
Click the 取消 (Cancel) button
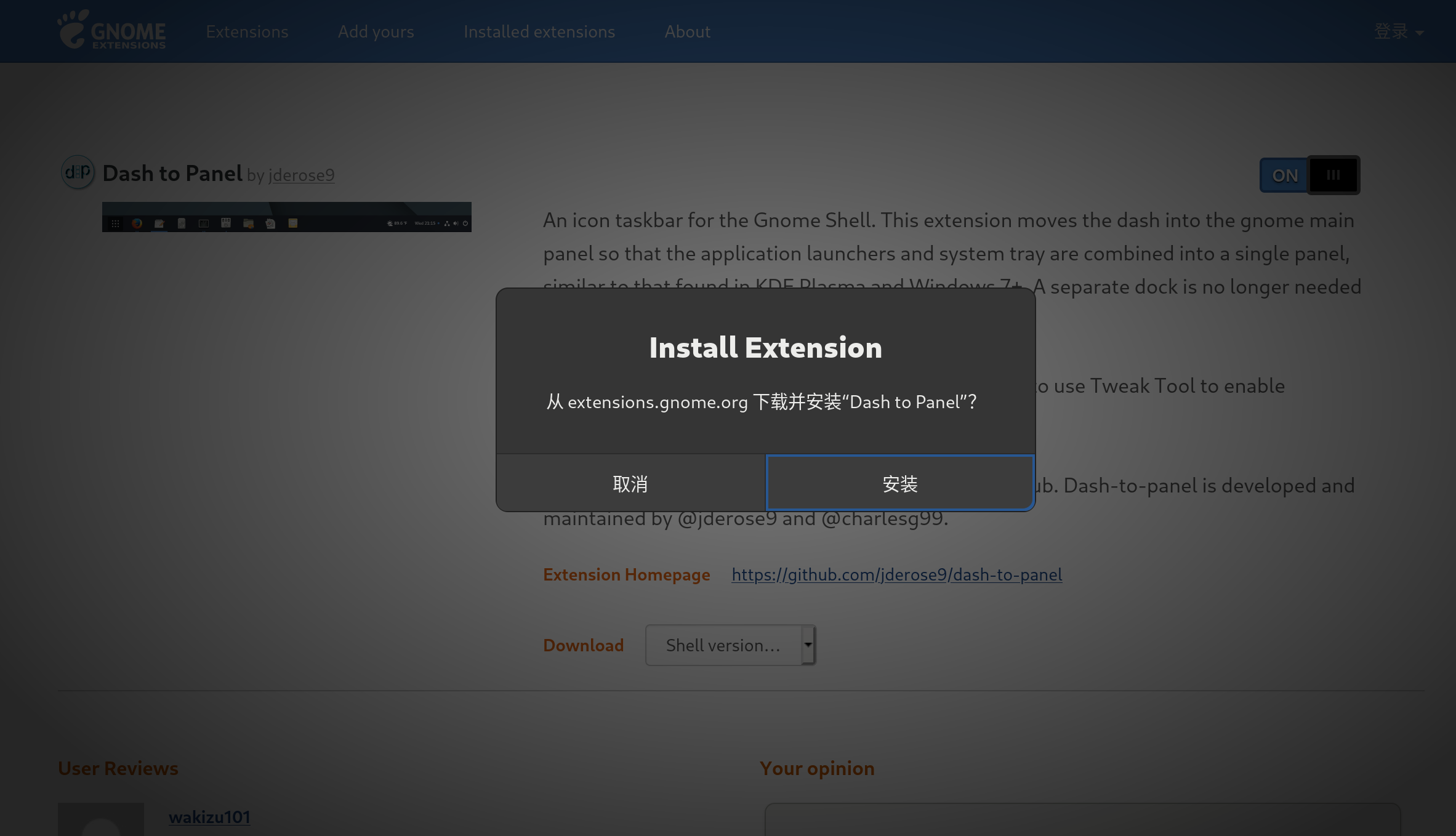tap(630, 483)
